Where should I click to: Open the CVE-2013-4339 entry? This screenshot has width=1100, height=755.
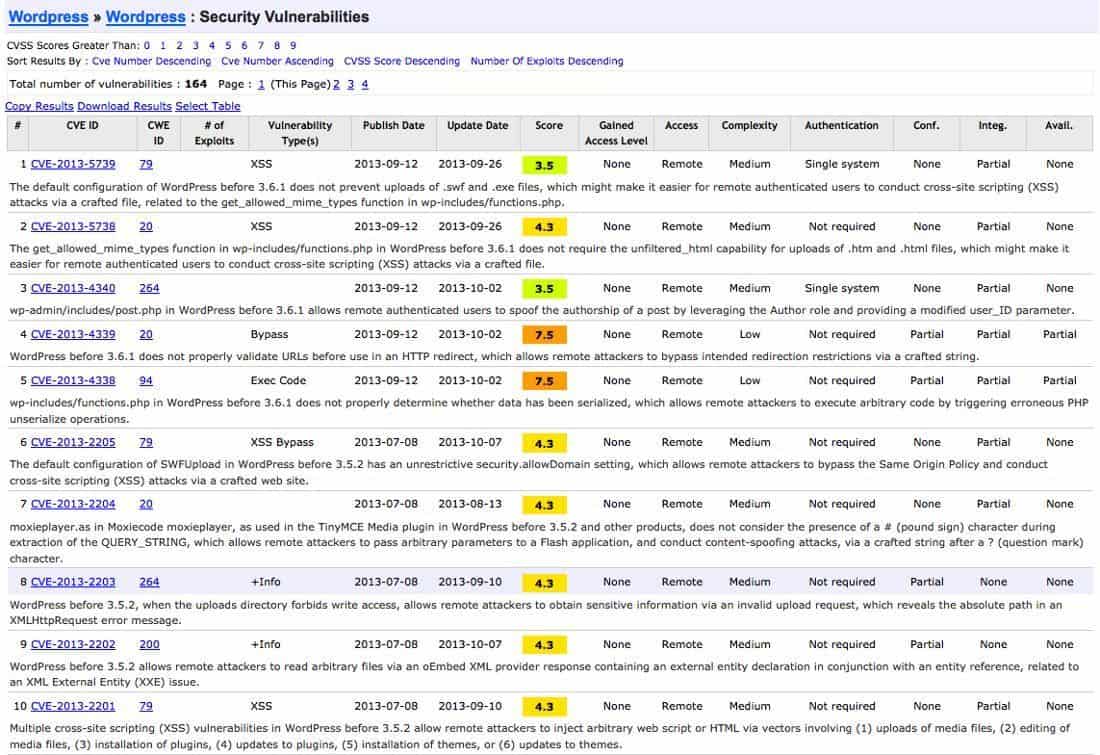pos(73,335)
